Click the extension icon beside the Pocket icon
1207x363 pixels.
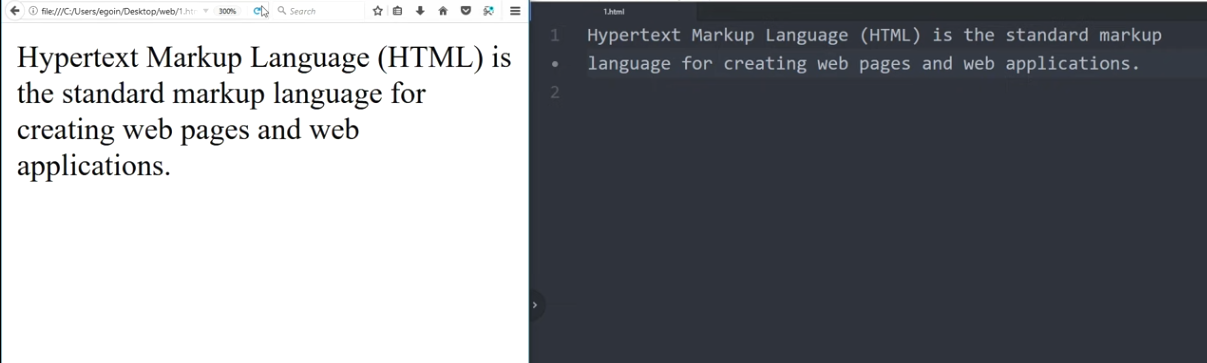488,11
